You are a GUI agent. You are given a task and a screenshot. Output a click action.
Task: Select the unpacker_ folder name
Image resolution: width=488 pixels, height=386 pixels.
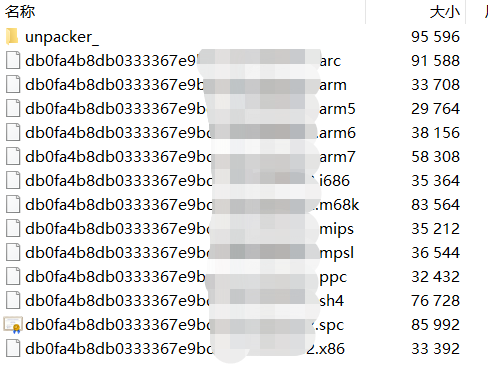(62, 37)
